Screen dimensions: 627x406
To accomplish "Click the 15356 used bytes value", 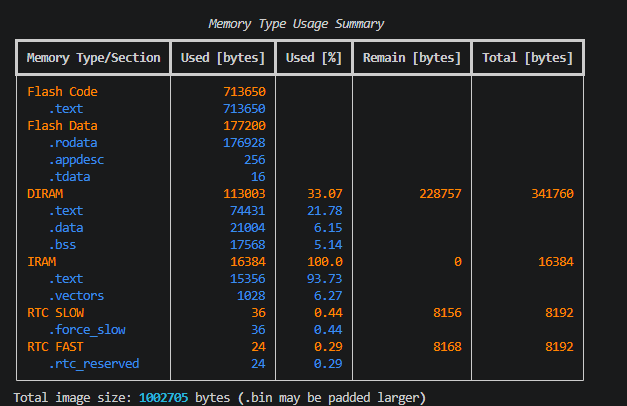I will click(x=248, y=279).
